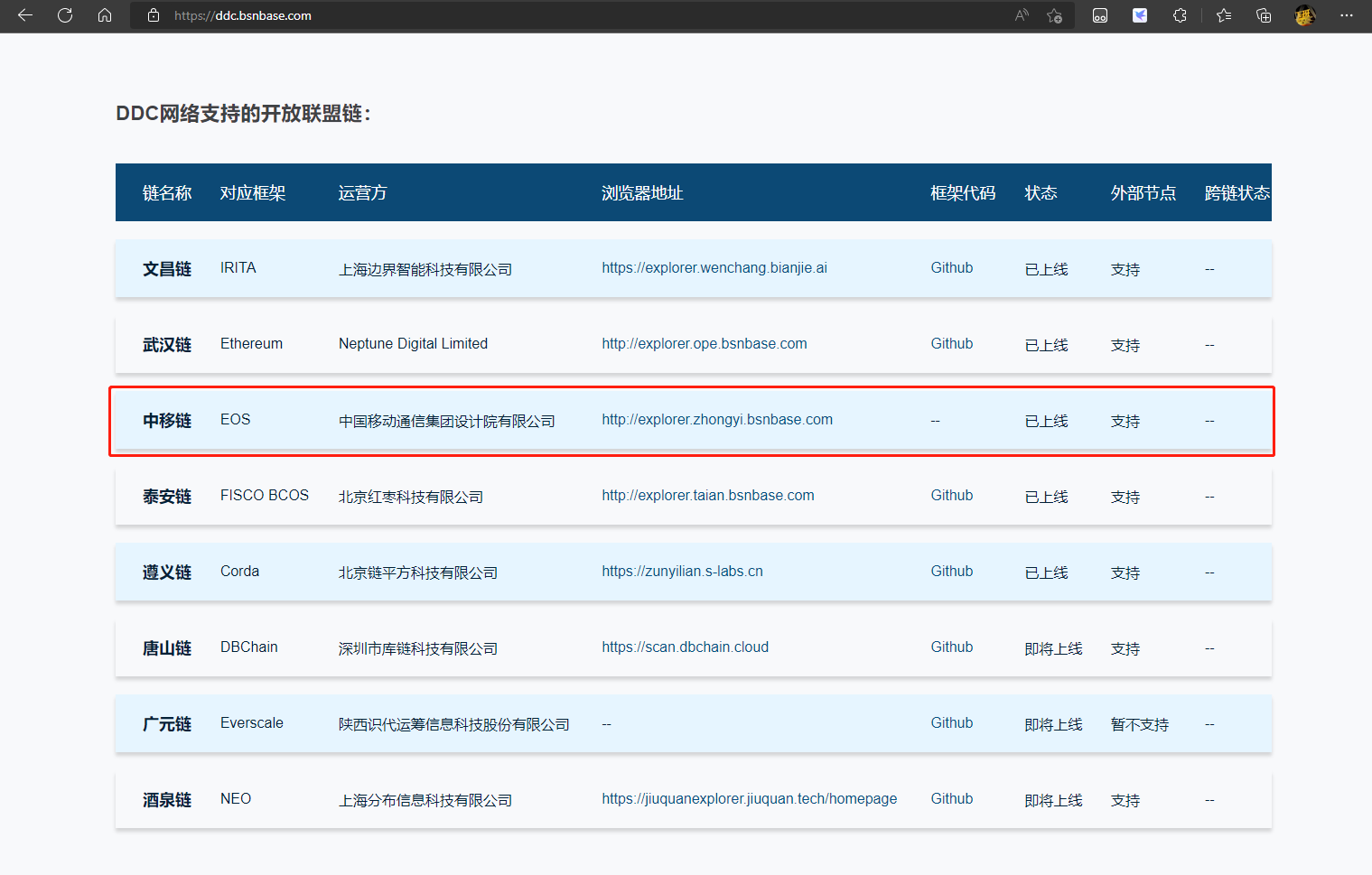The image size is (1372, 875).
Task: Click the Ethereum framework cell
Action: (251, 344)
